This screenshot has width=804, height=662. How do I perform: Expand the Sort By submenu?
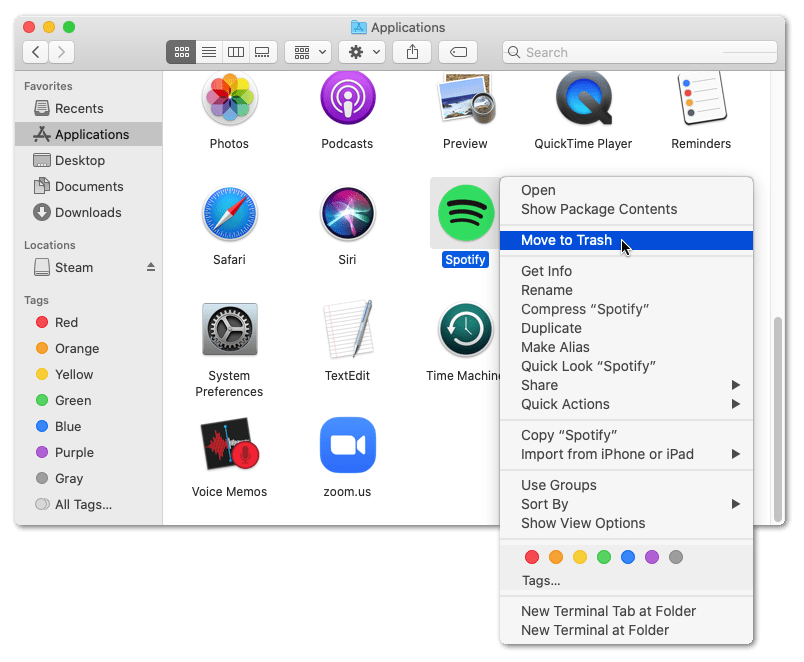pyautogui.click(x=626, y=504)
